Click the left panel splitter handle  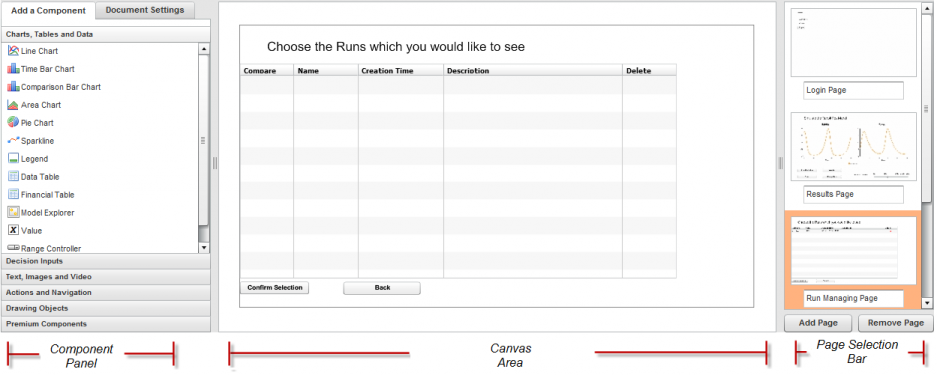pos(215,163)
